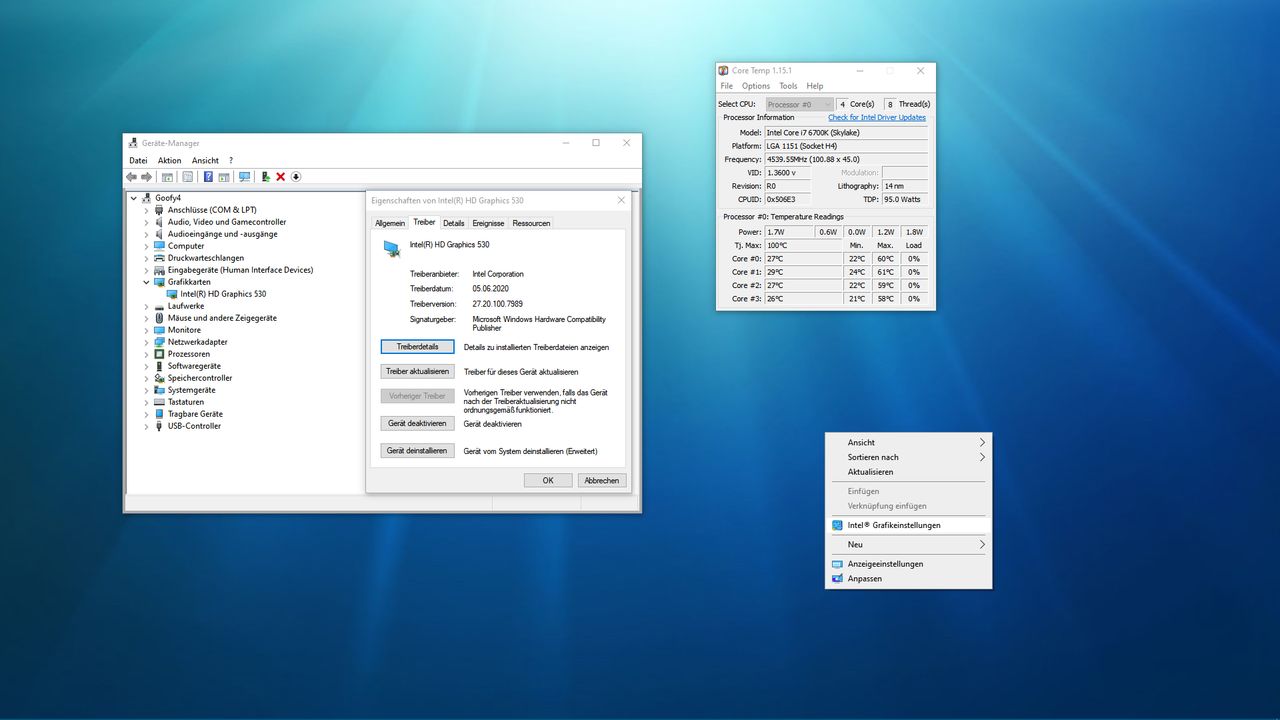
Task: Expand Anschlüsse (COM & LPT) node
Action: click(147, 210)
